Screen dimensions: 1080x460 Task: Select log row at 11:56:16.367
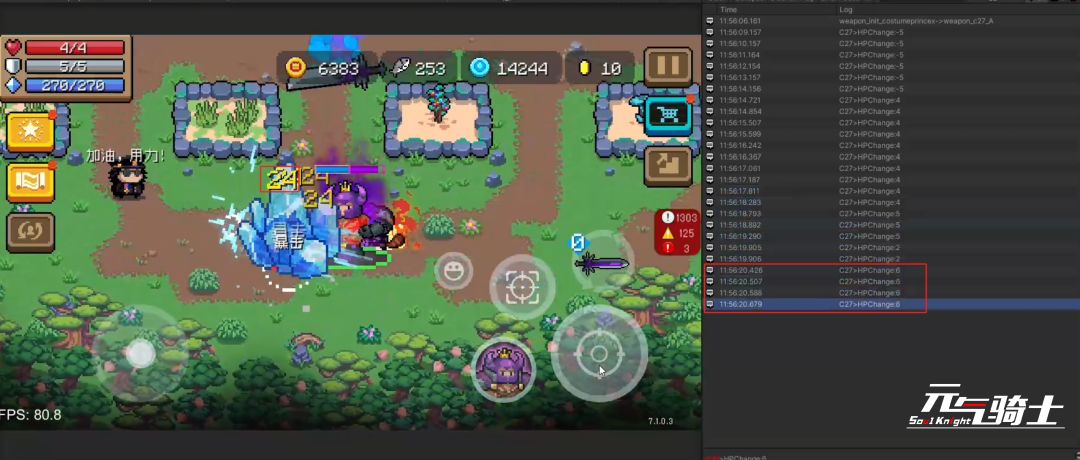point(893,157)
